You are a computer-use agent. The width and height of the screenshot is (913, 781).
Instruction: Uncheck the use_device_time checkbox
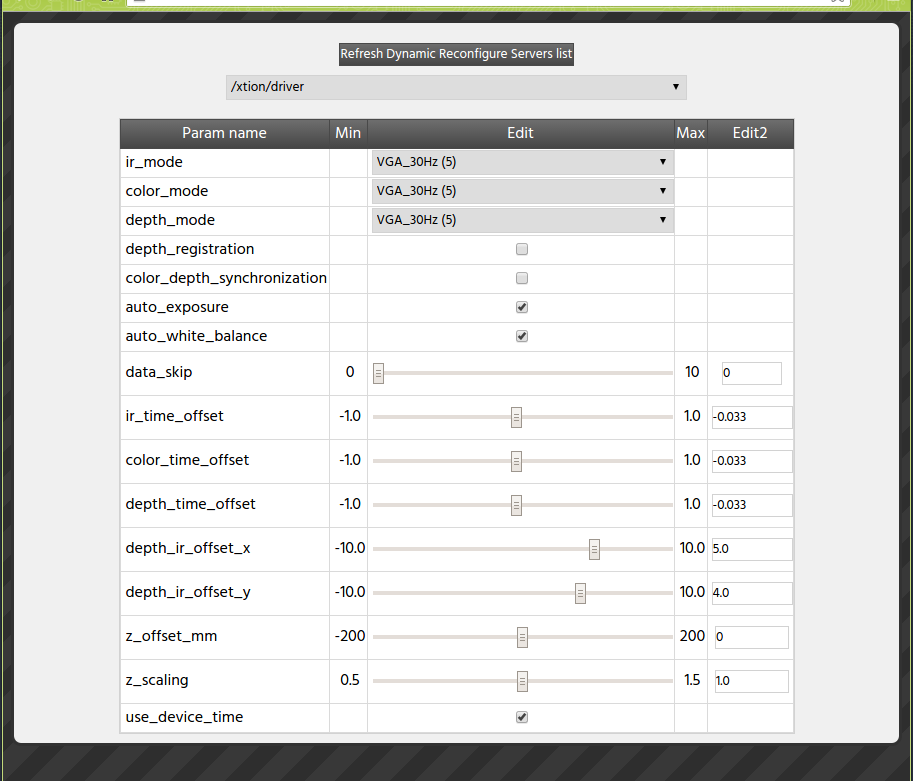522,718
